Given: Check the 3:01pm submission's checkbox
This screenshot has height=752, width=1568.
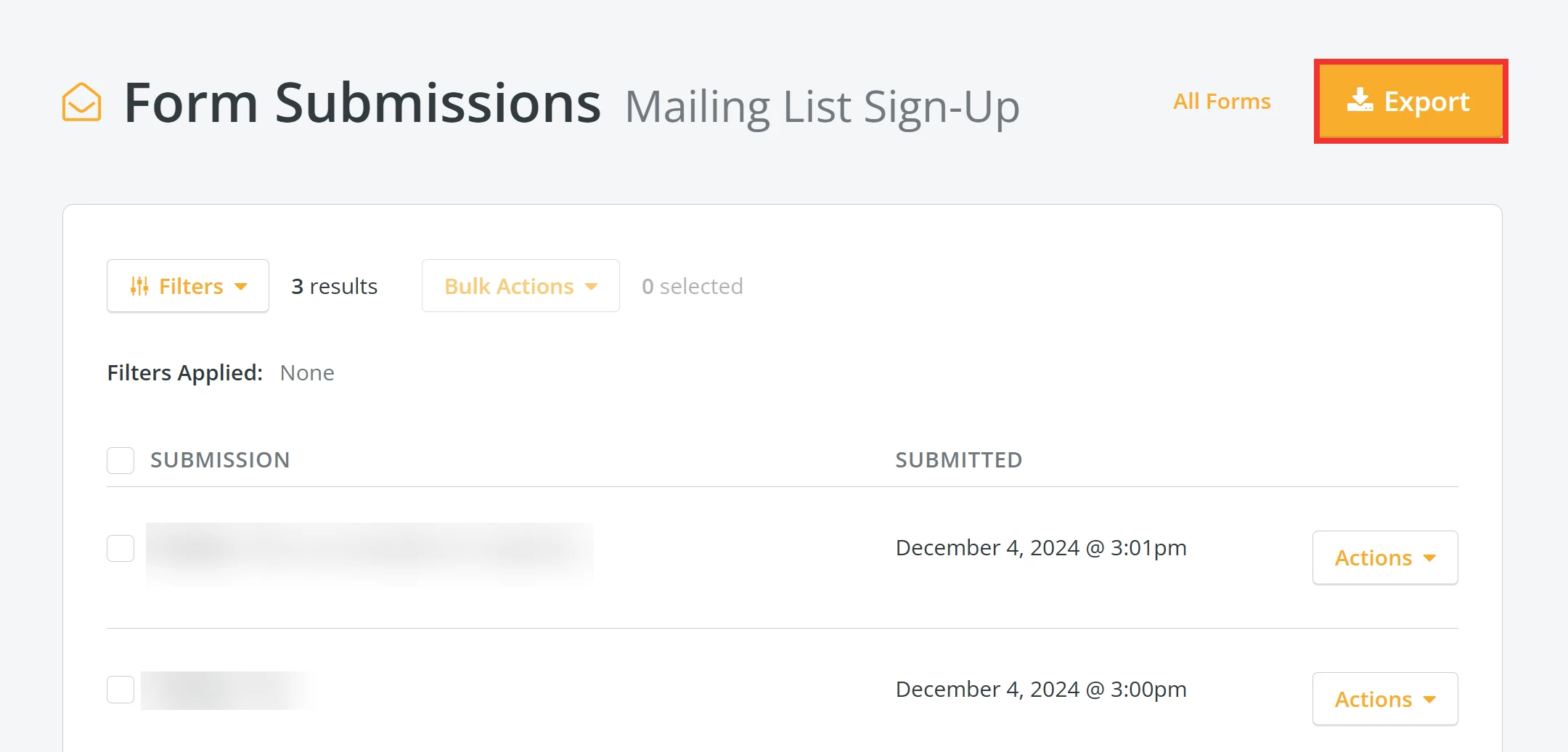Looking at the screenshot, I should (121, 548).
